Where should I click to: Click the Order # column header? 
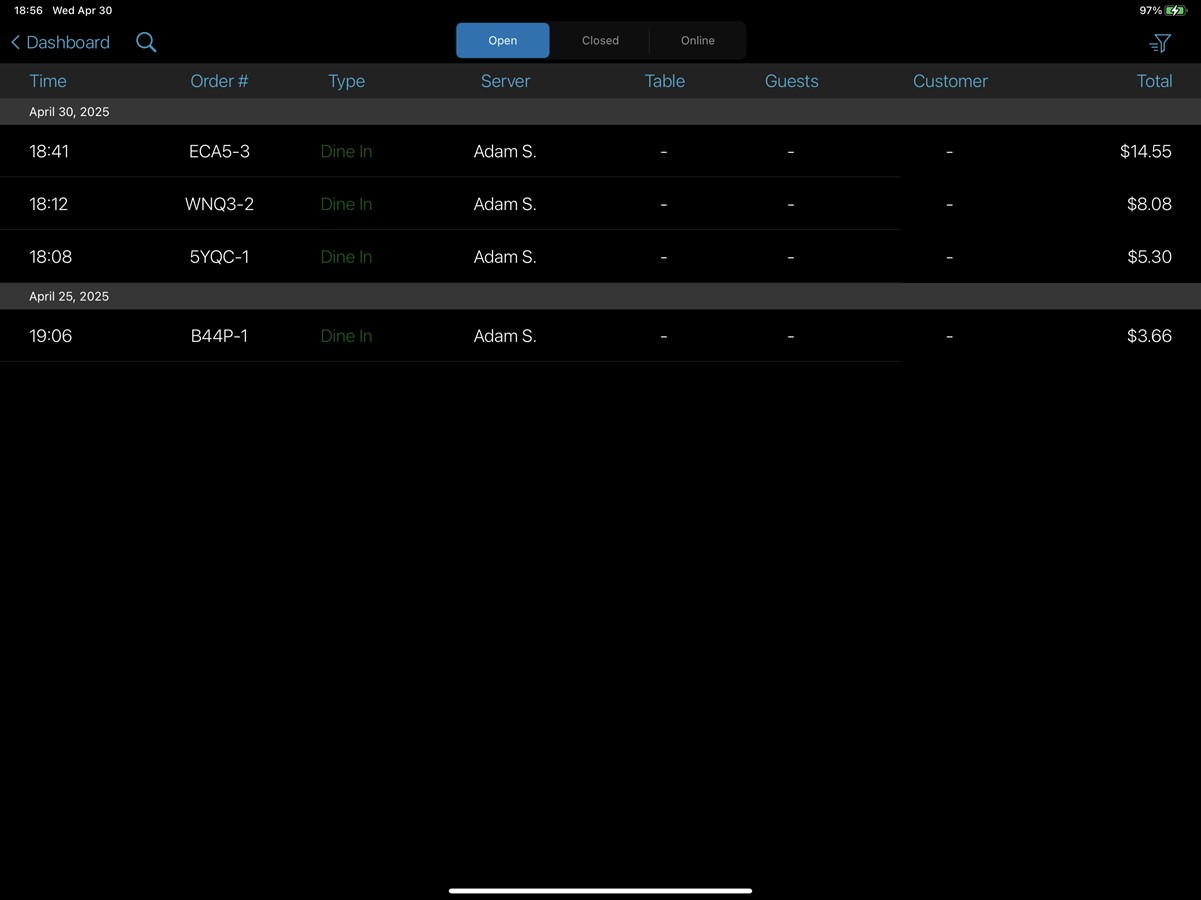tap(220, 80)
